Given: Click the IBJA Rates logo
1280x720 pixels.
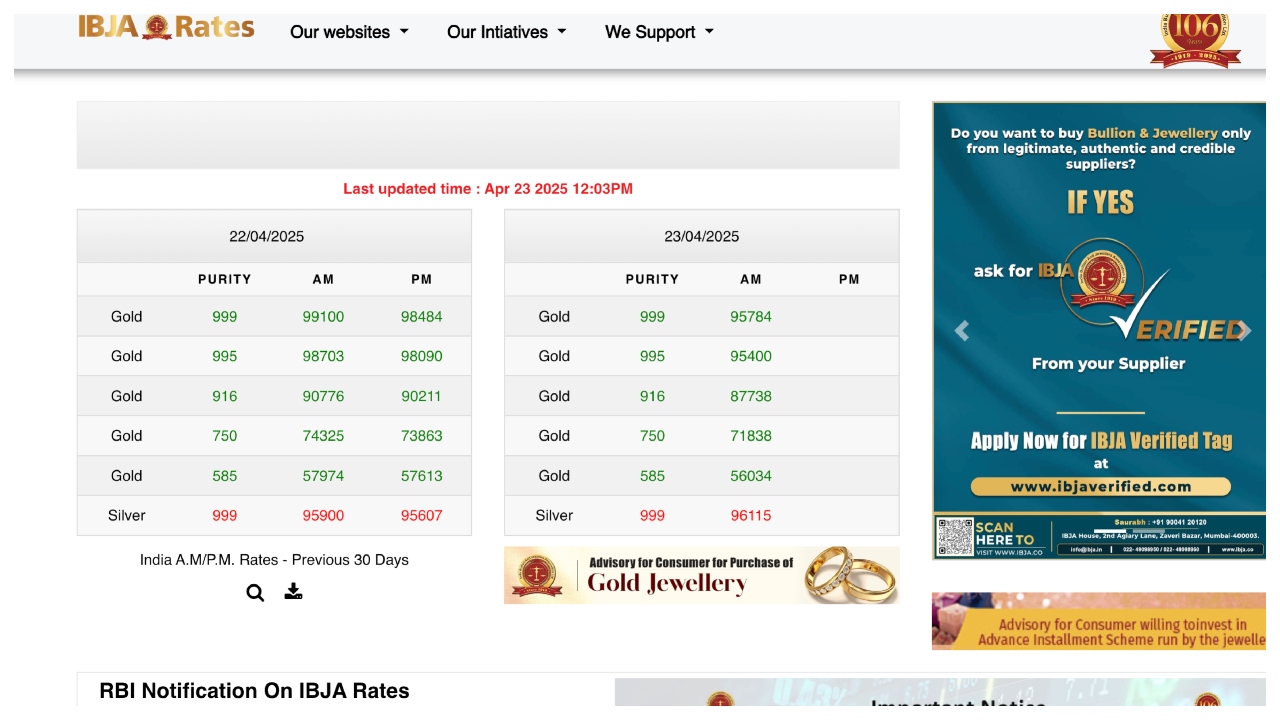Looking at the screenshot, I should pos(166,28).
